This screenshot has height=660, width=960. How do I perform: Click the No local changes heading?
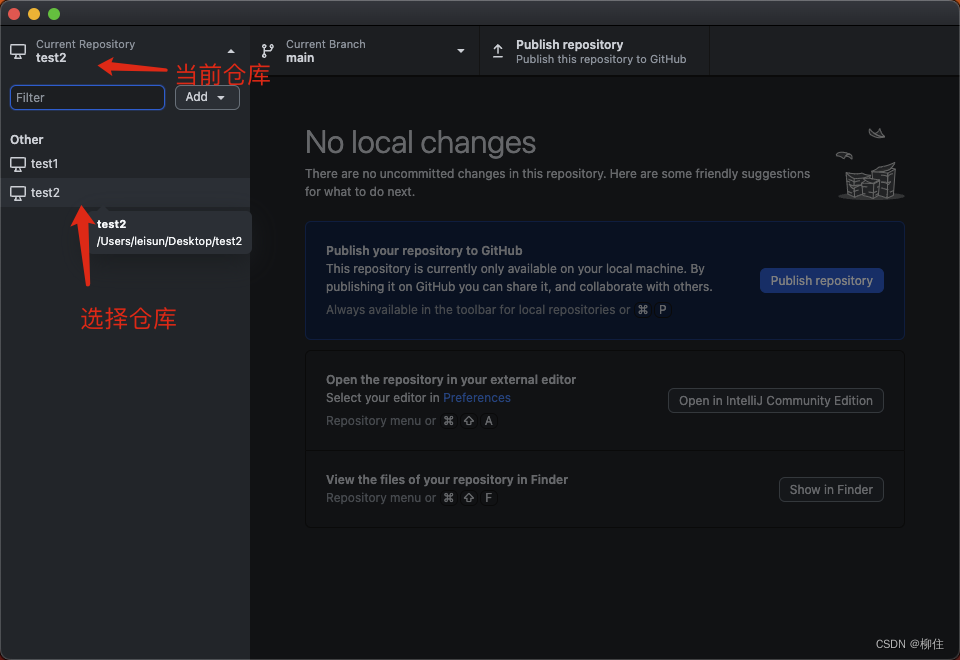pyautogui.click(x=420, y=143)
